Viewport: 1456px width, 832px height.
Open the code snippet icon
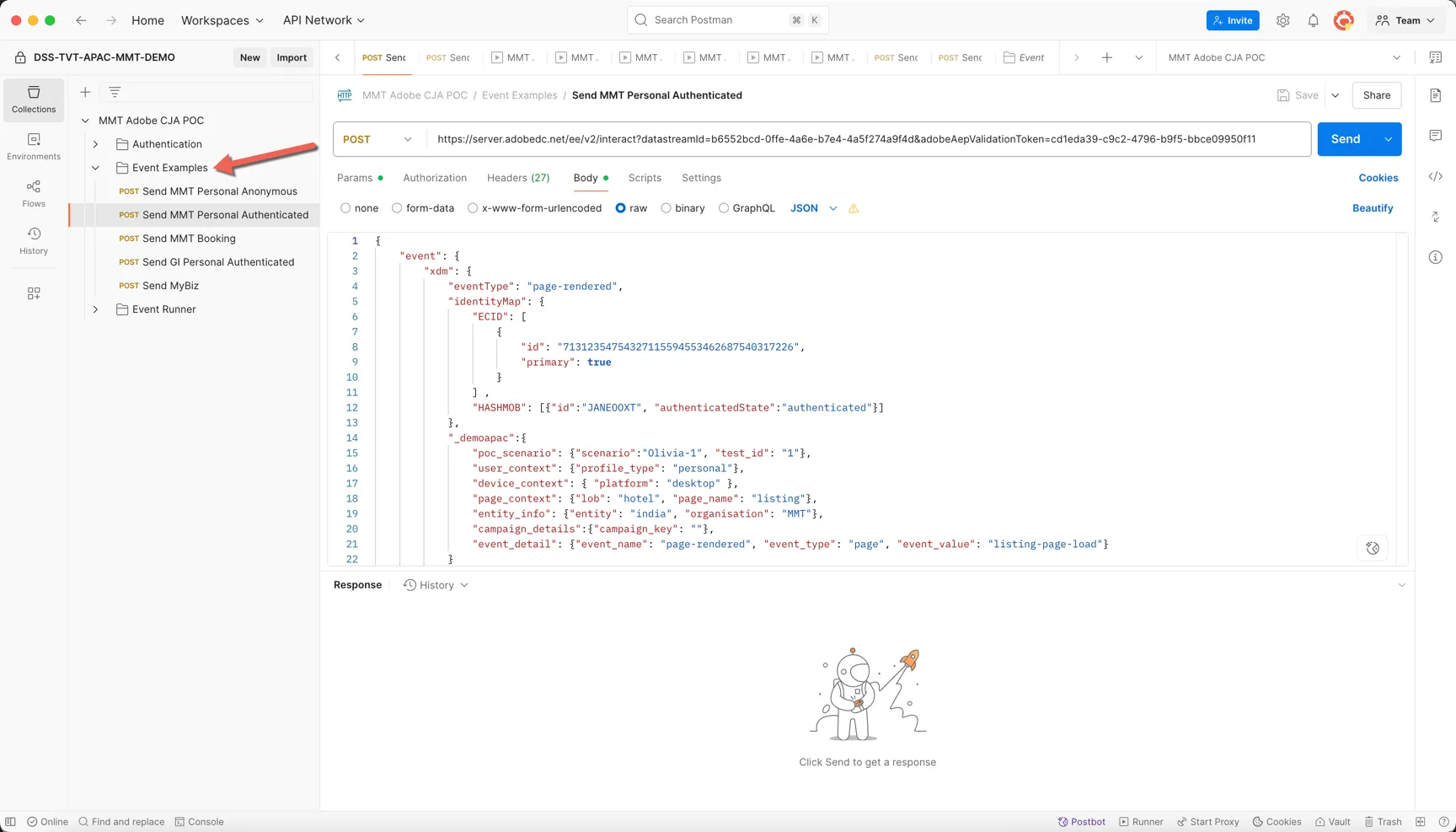point(1436,176)
